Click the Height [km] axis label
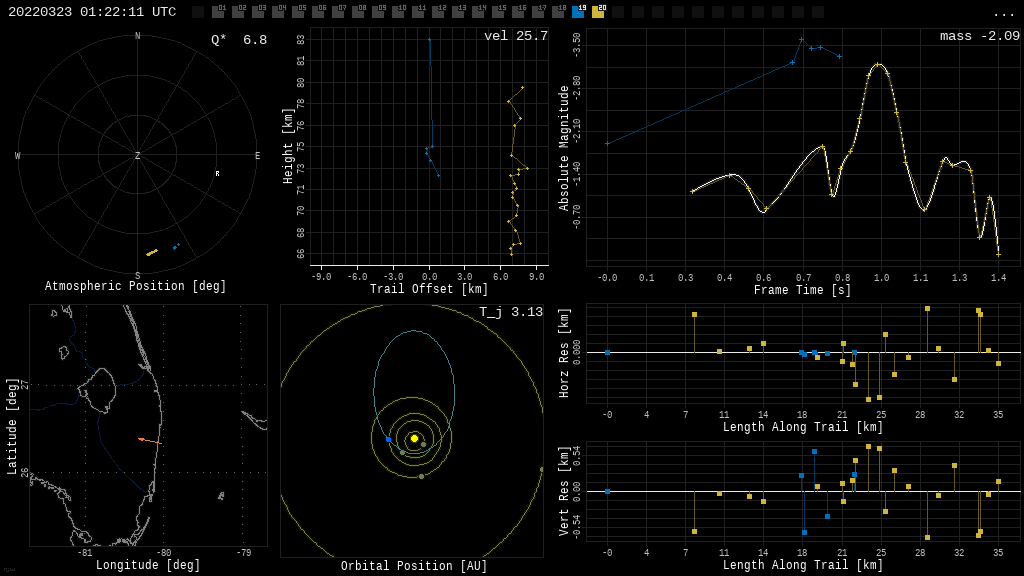1024x576 pixels. [x=288, y=146]
